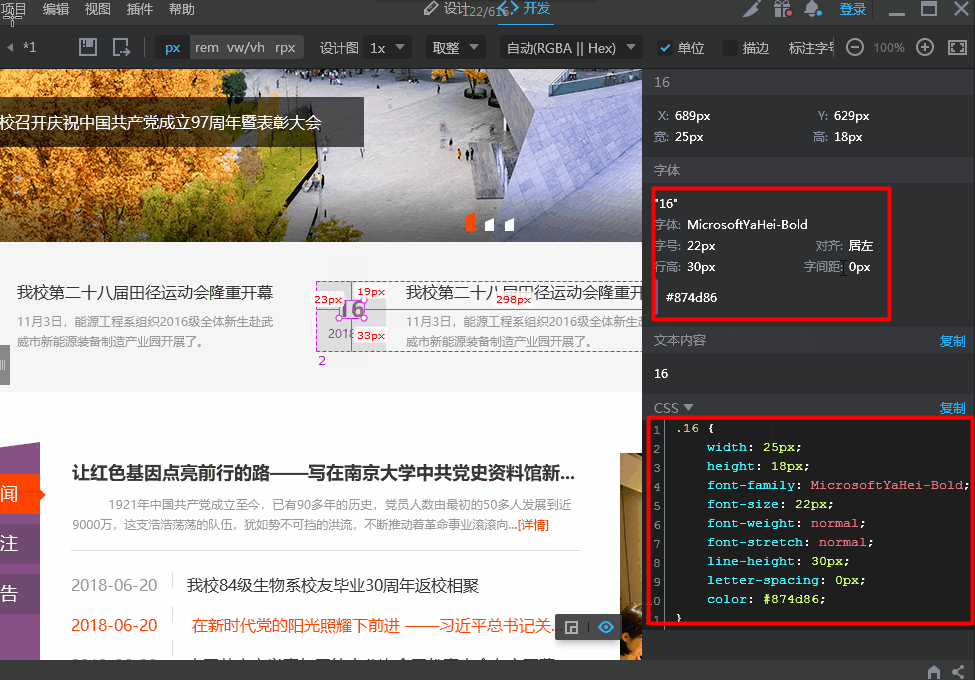Screen dimensions: 975x680
Task: Open the 设计图 1x scale dropdown
Action: 389,48
